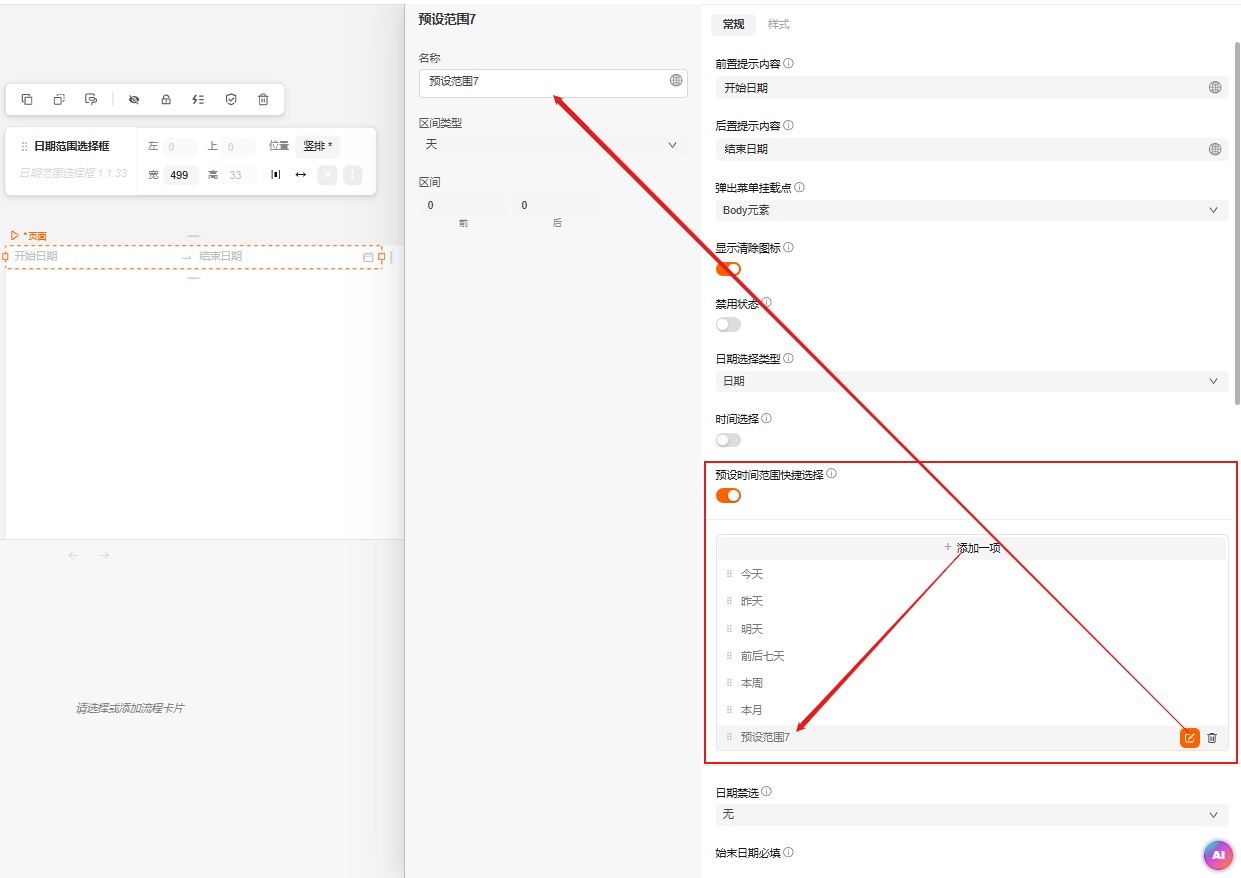Enable the 禁用状态 switch
This screenshot has width=1241, height=878.
(x=728, y=324)
